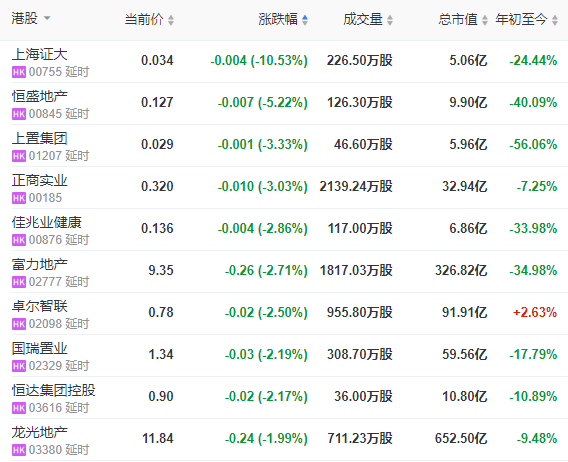Open stock 国瑞置业

coord(39,349)
